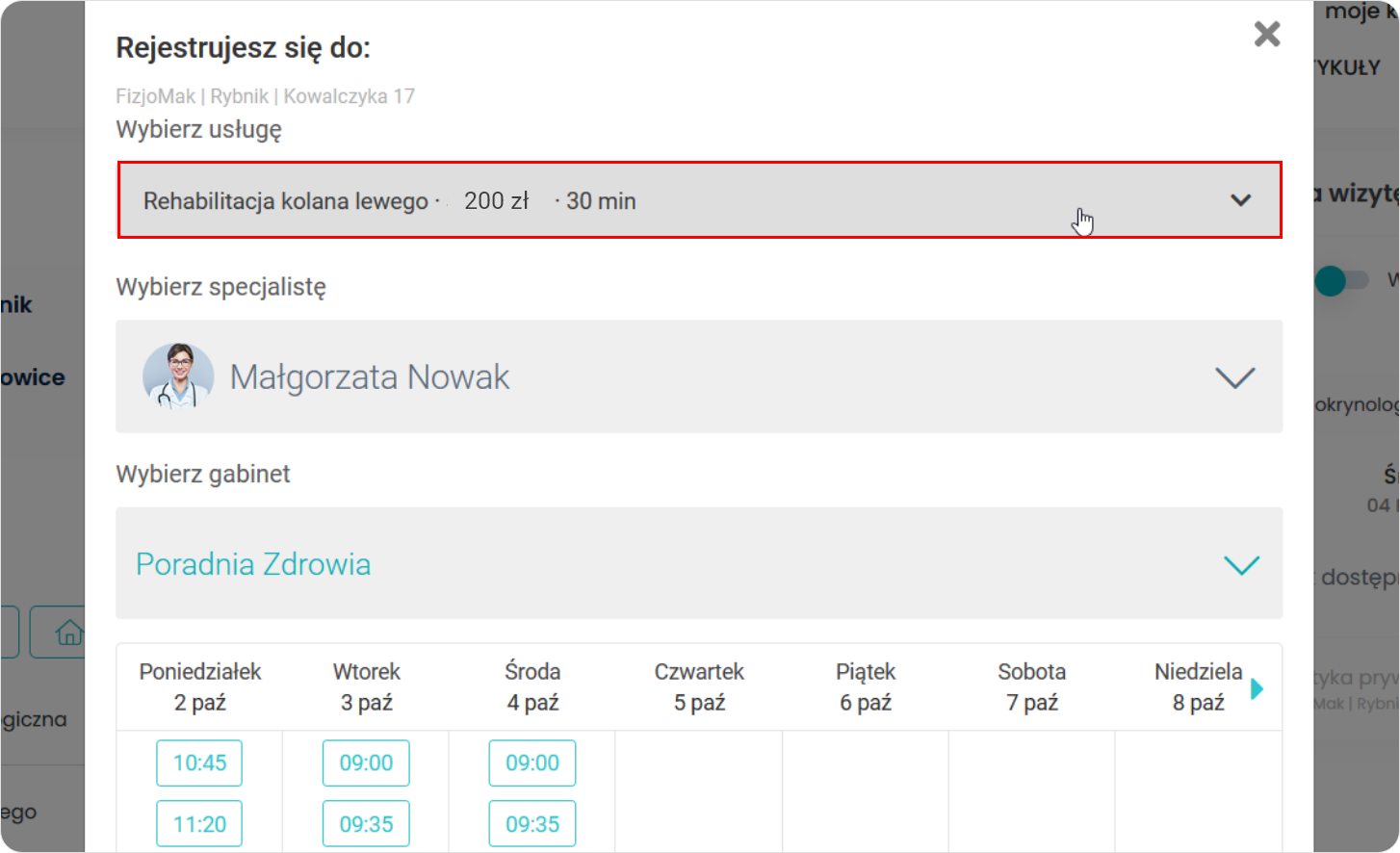Screen dimensions: 1400x853
Task: Choose the 09:35 Wednesday time slot
Action: tap(532, 824)
